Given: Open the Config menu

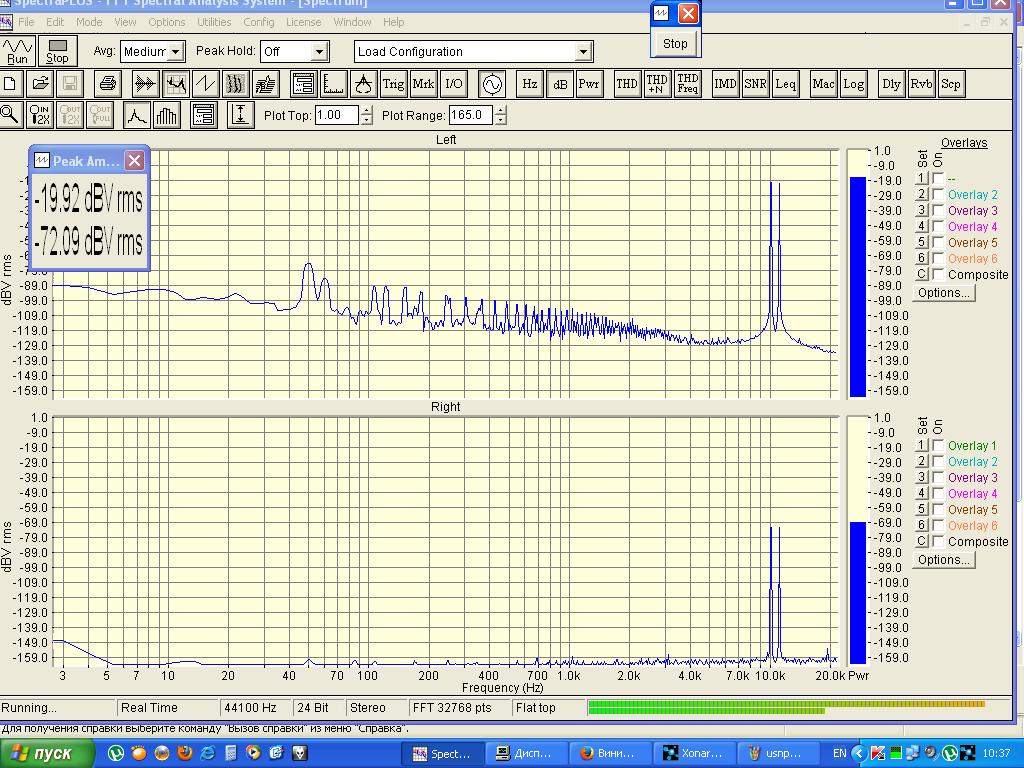Looking at the screenshot, I should pyautogui.click(x=258, y=22).
